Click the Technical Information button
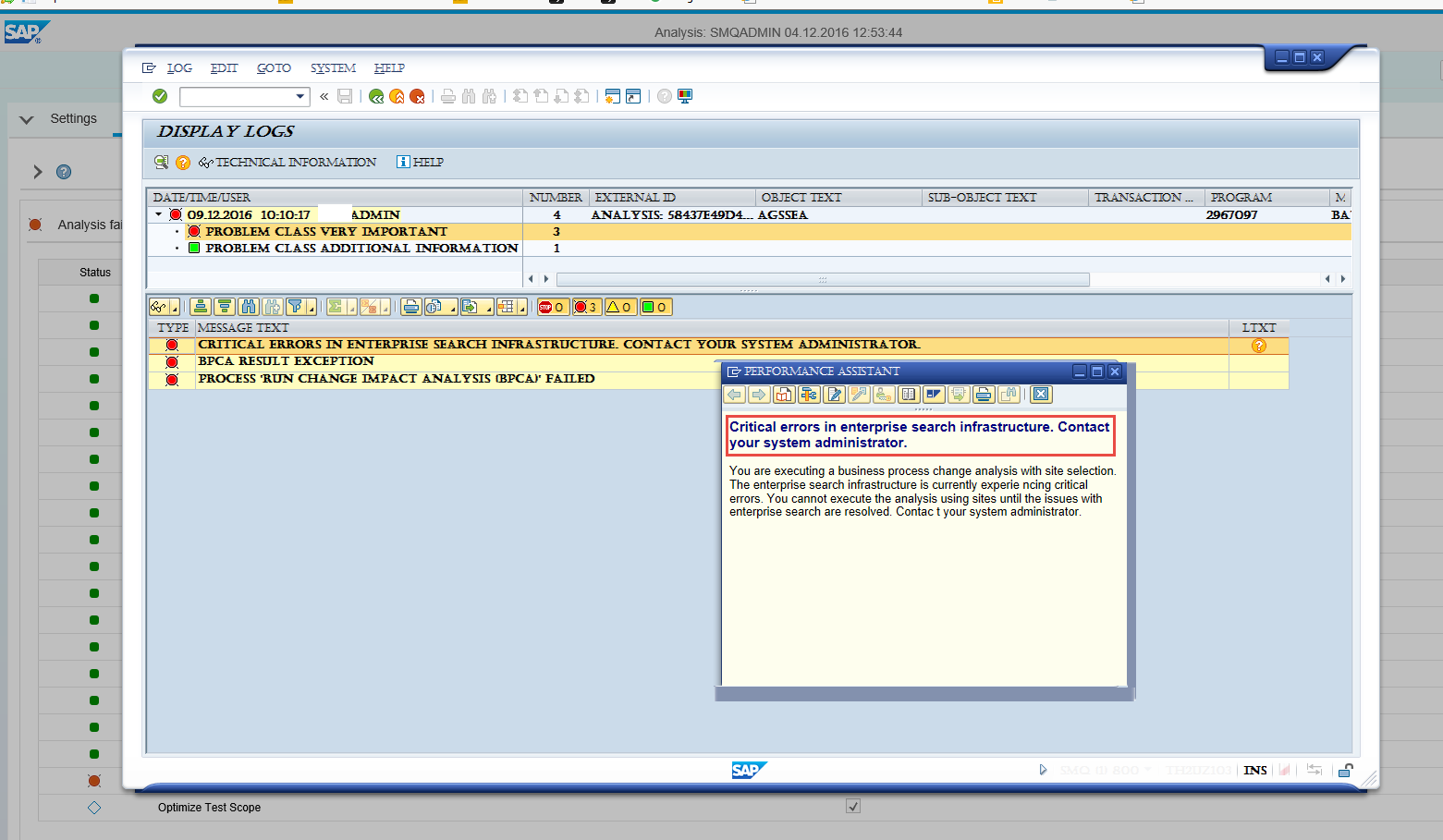This screenshot has height=840, width=1443. [287, 163]
